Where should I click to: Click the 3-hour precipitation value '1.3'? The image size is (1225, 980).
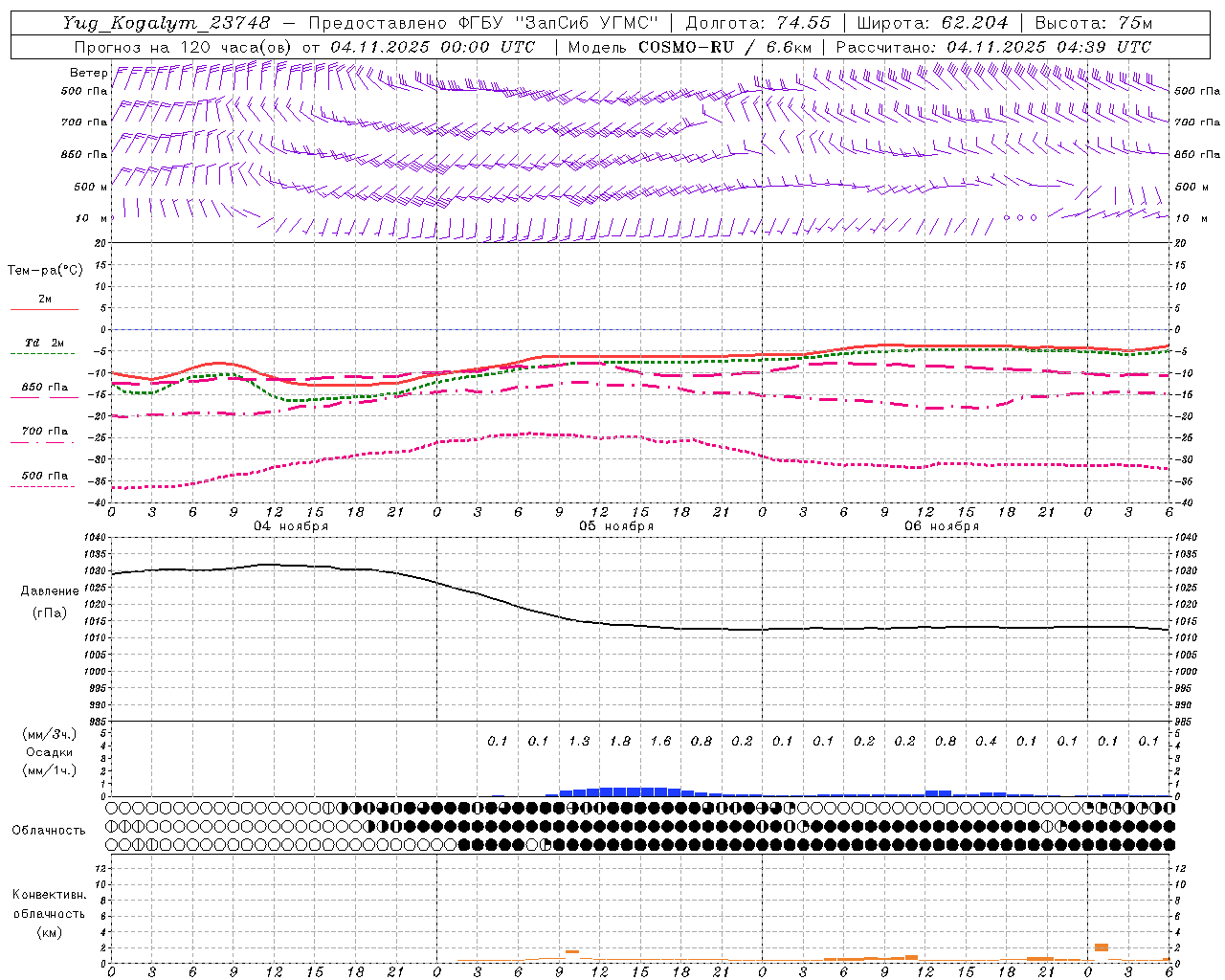tap(579, 741)
